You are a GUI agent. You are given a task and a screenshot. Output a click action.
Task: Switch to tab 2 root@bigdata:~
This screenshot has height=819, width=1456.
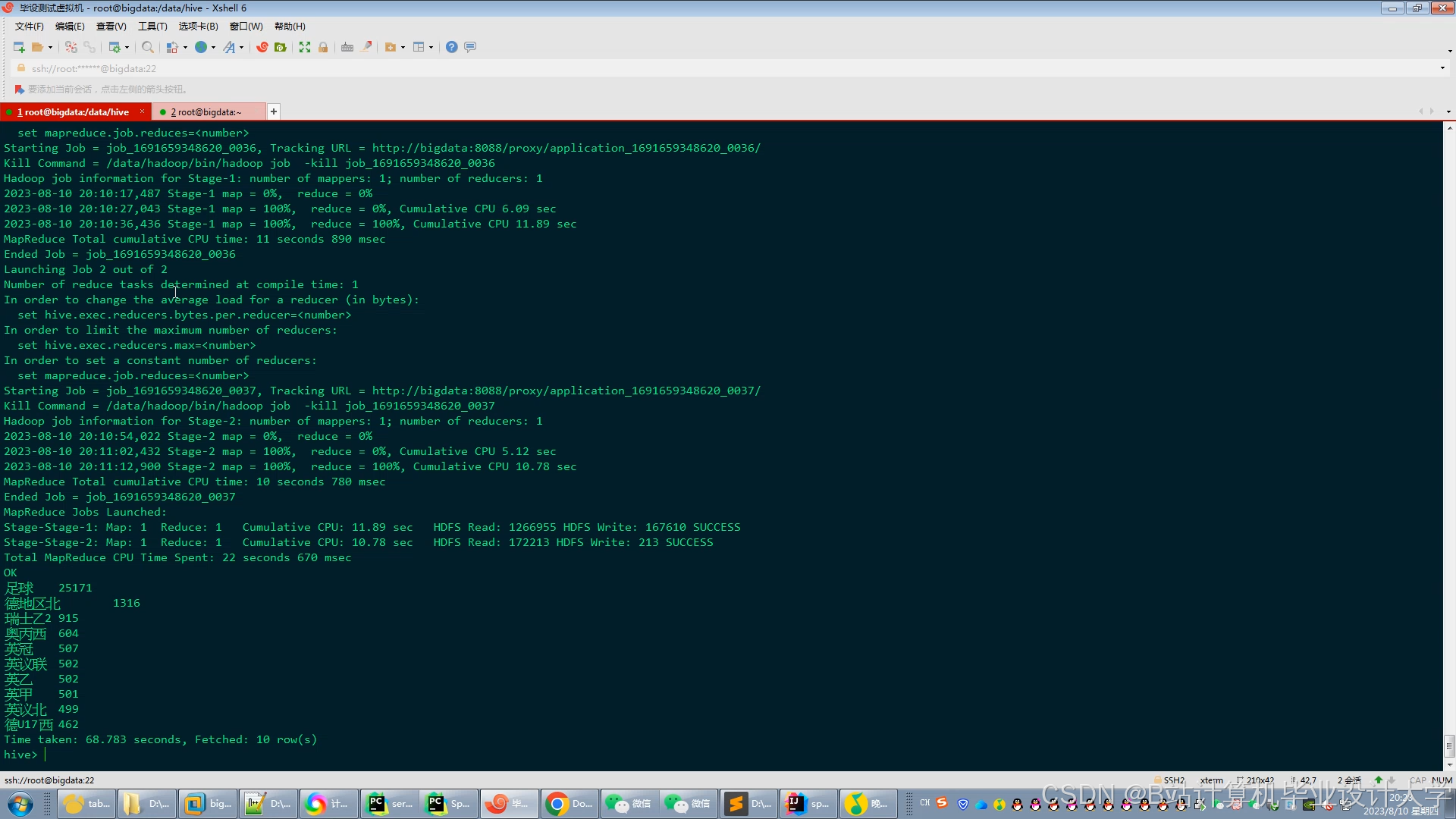point(206,112)
